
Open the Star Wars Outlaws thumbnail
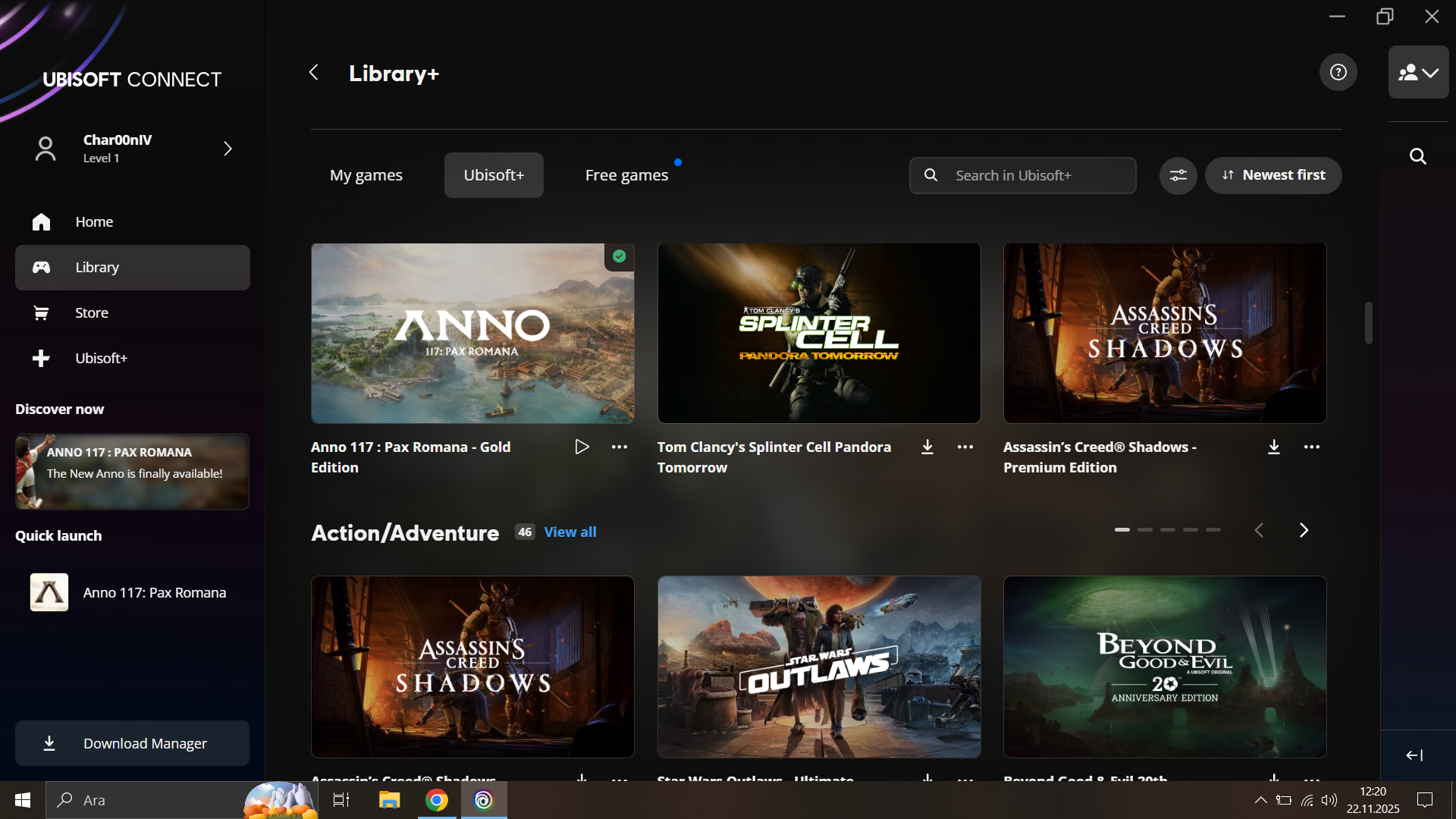[819, 667]
